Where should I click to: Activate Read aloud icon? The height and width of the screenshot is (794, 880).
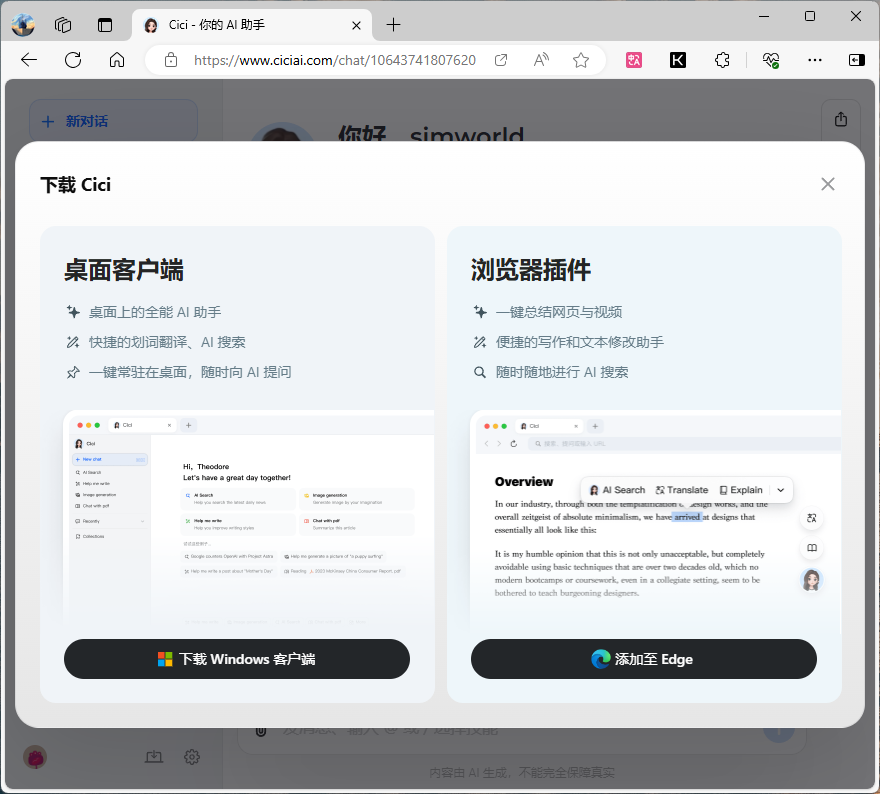point(541,60)
